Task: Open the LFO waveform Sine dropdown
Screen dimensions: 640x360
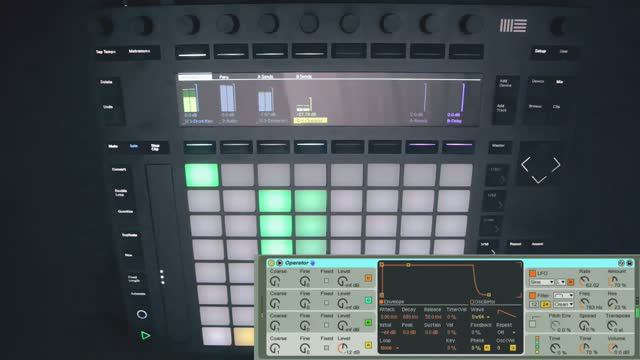Action: click(541, 282)
